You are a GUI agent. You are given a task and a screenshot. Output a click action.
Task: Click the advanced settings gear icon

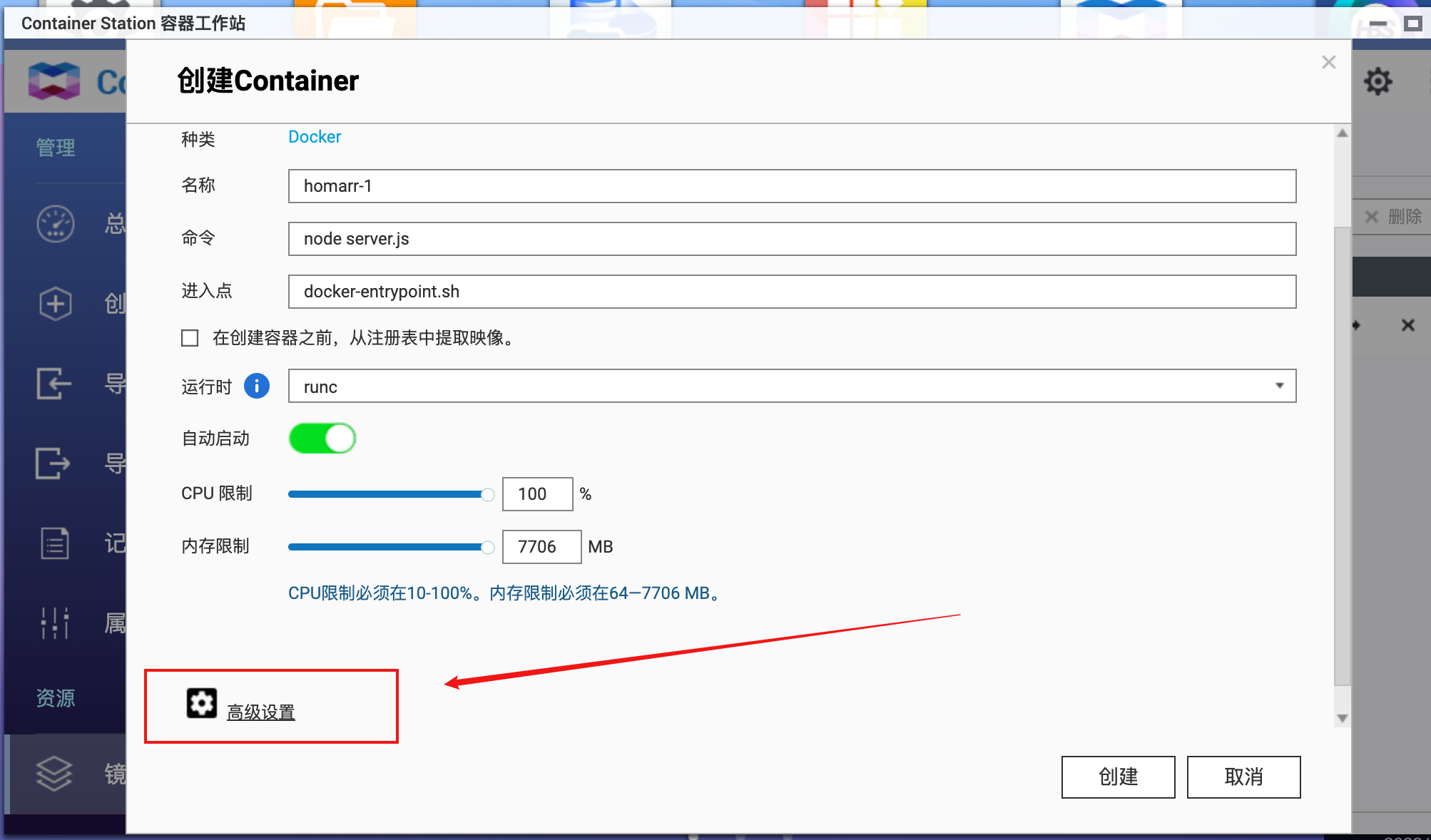pyautogui.click(x=202, y=703)
